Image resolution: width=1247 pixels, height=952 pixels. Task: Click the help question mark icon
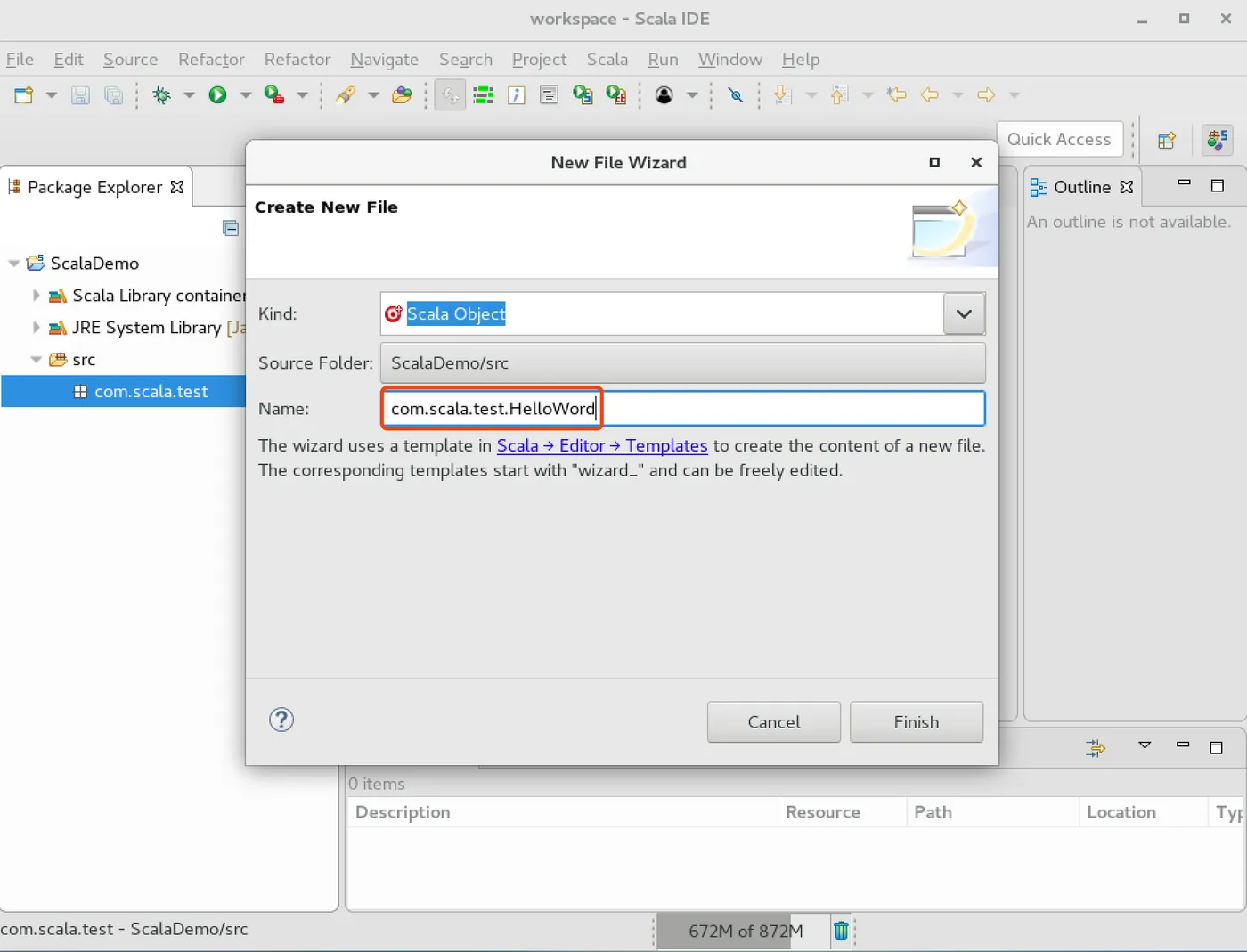(x=281, y=720)
